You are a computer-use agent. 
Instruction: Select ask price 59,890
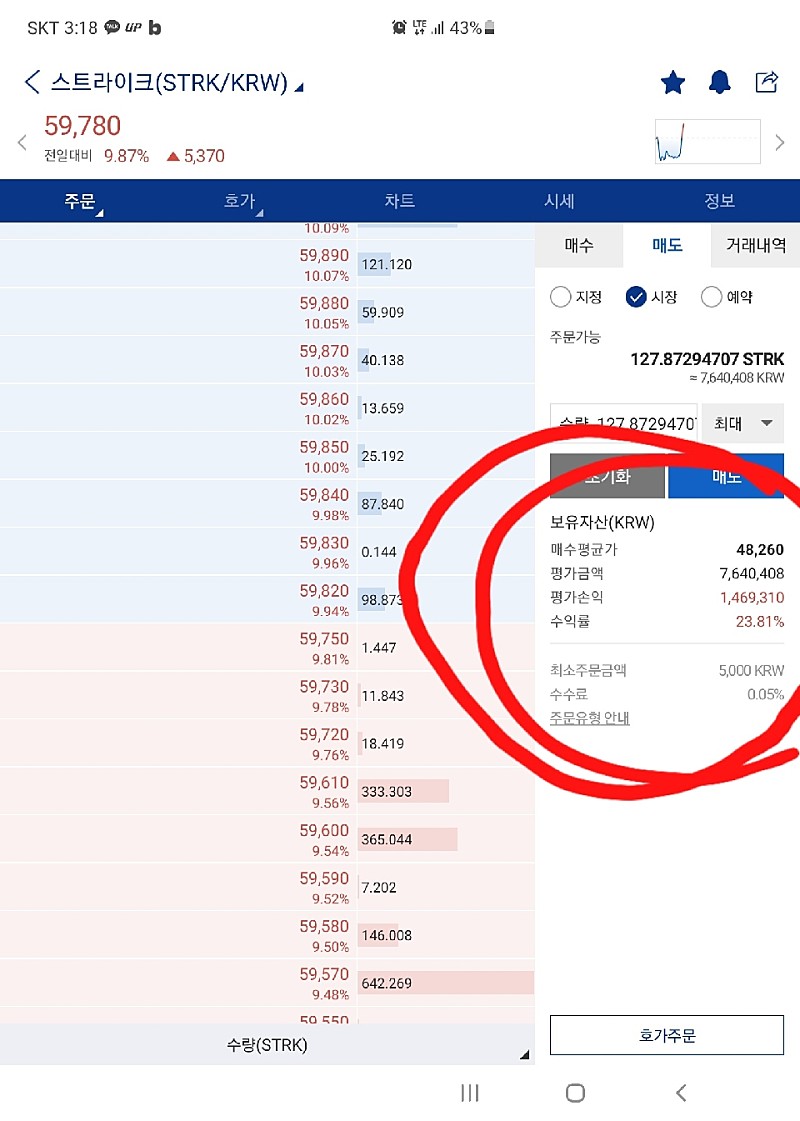[324, 255]
